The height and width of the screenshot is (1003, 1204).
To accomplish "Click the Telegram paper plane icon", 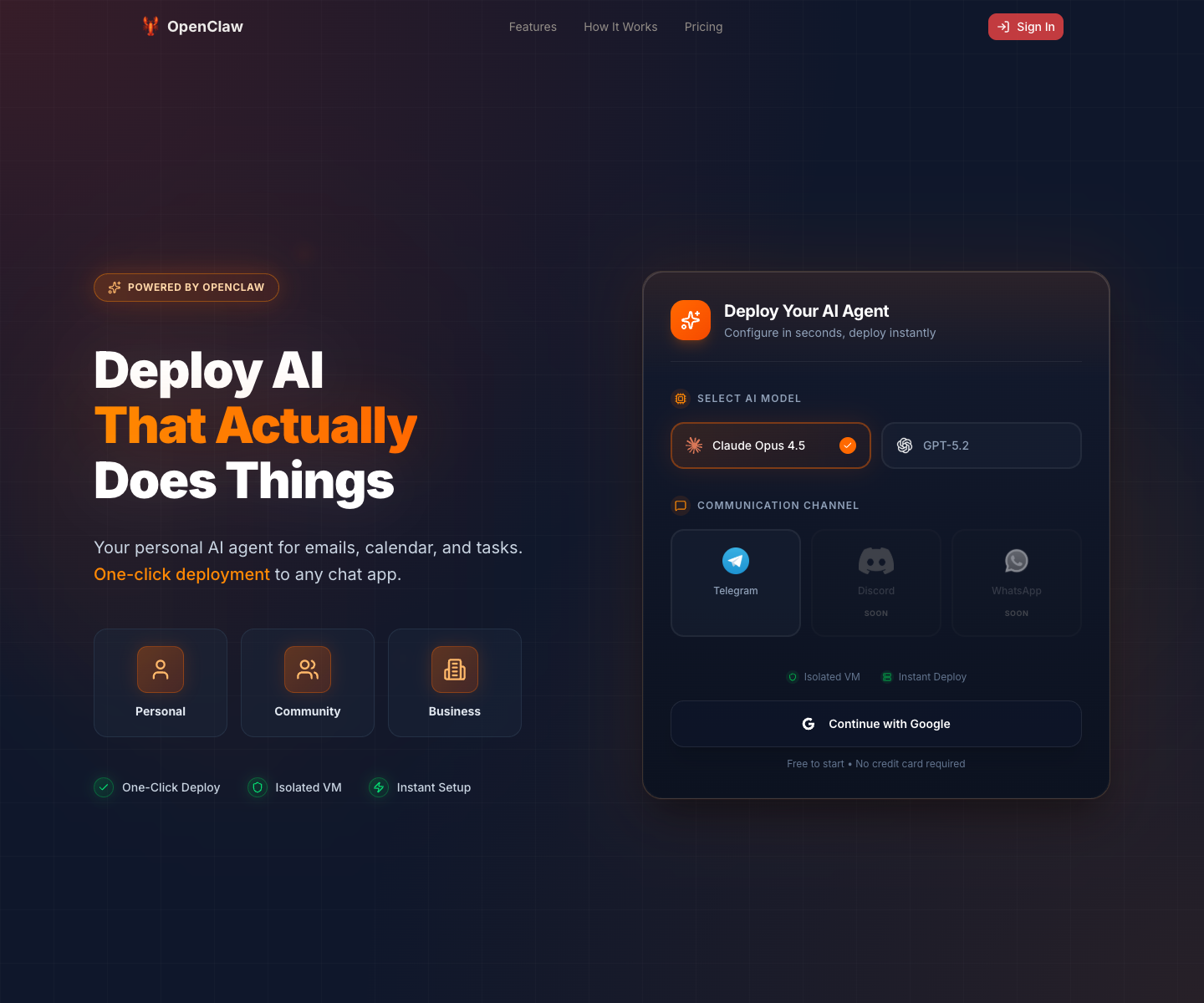I will click(736, 561).
